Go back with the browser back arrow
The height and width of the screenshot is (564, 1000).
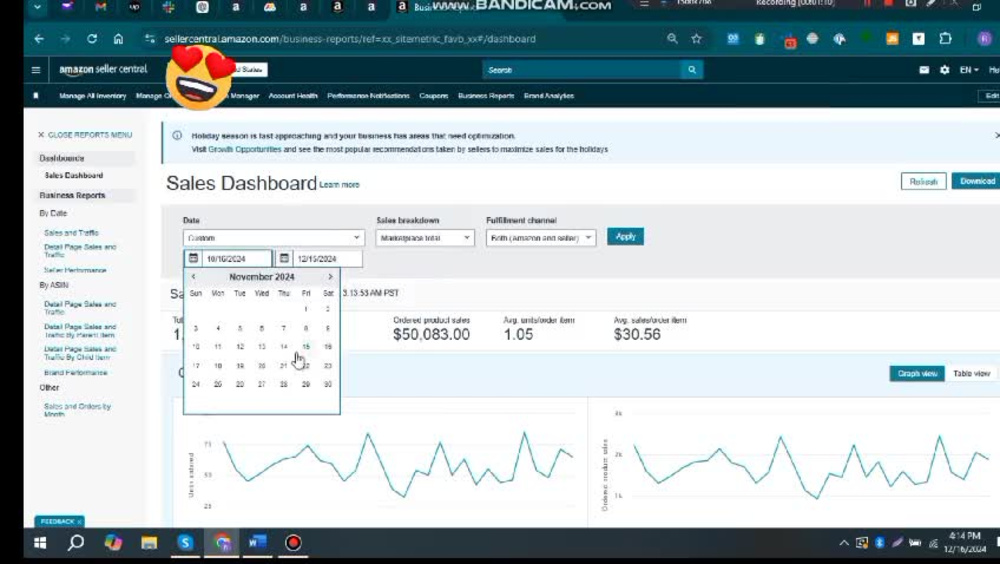(x=40, y=39)
